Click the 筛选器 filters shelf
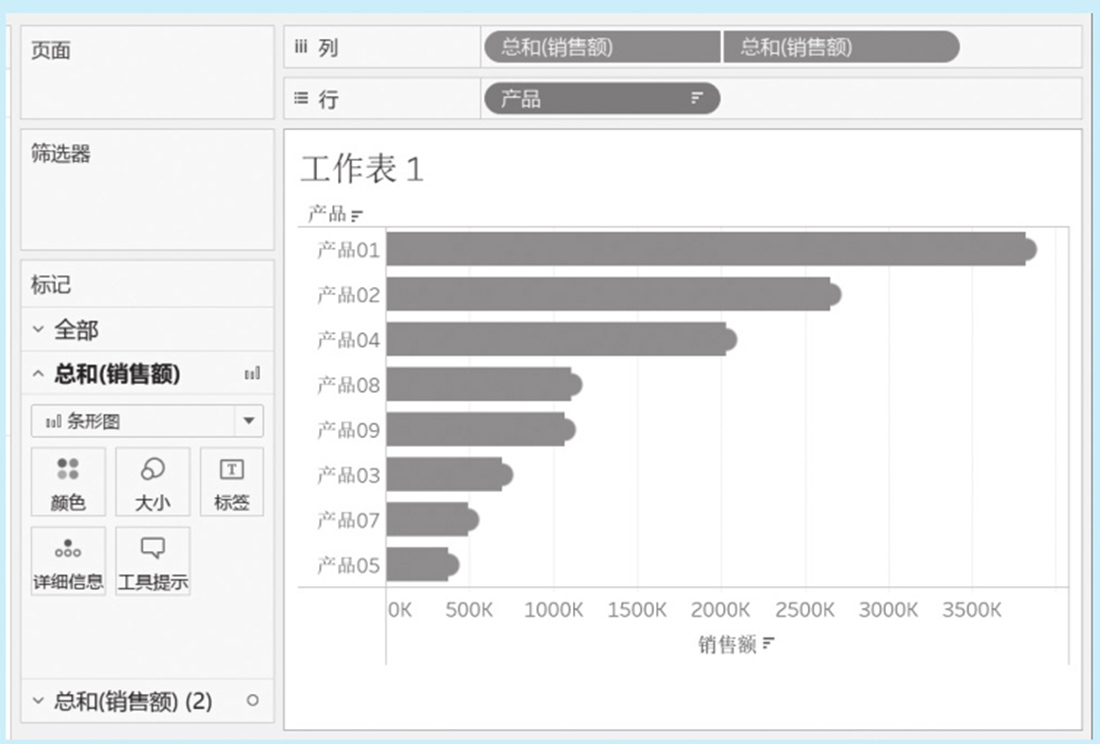 [x=147, y=189]
